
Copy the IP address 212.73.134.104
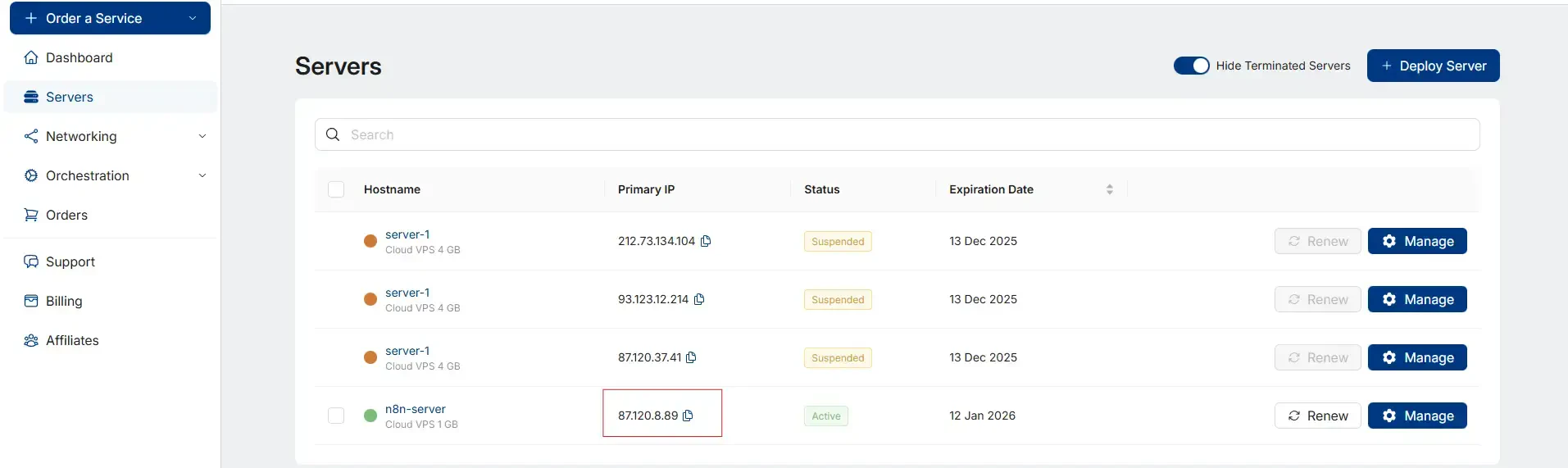click(706, 241)
